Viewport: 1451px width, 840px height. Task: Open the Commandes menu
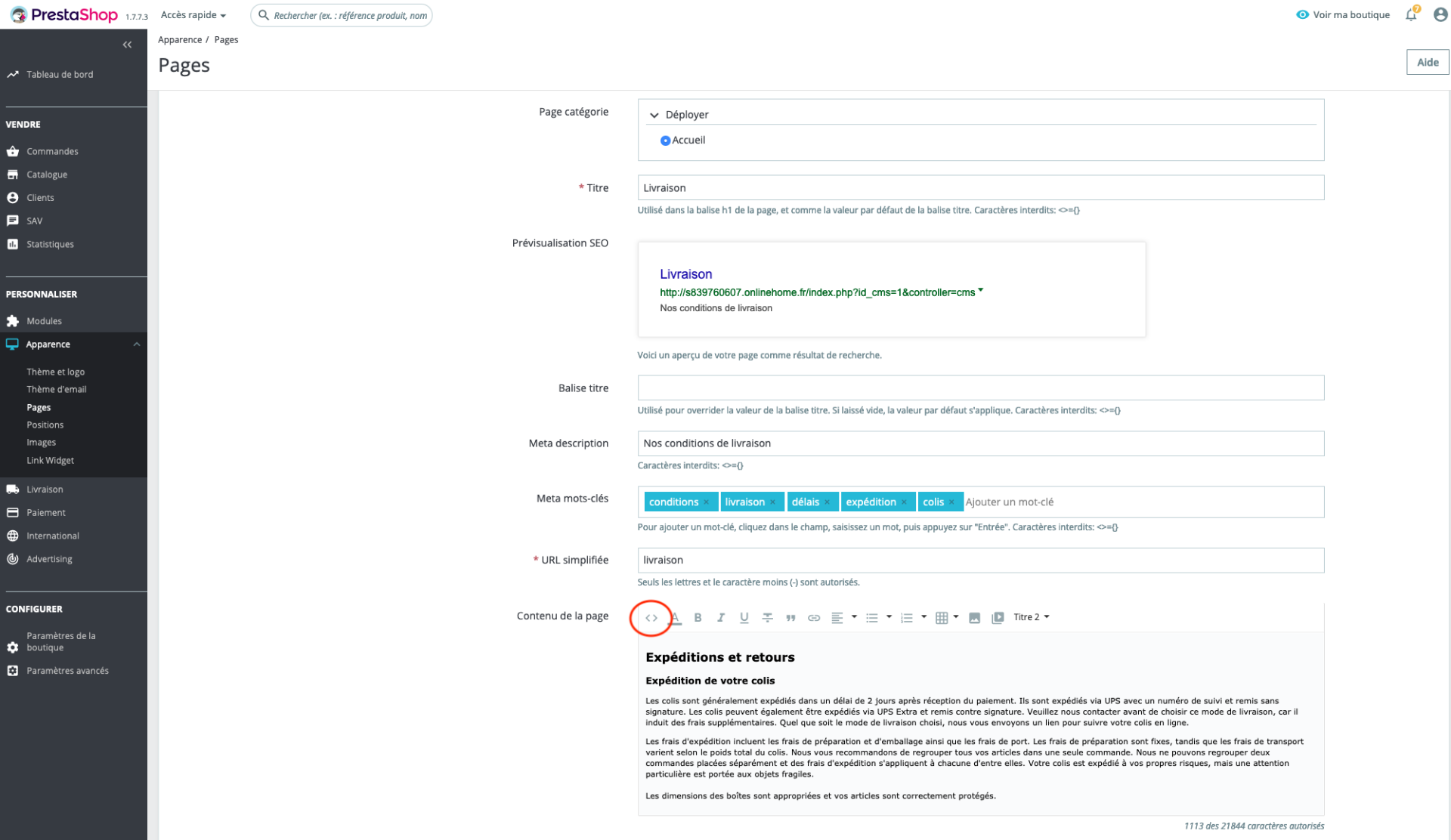[52, 152]
